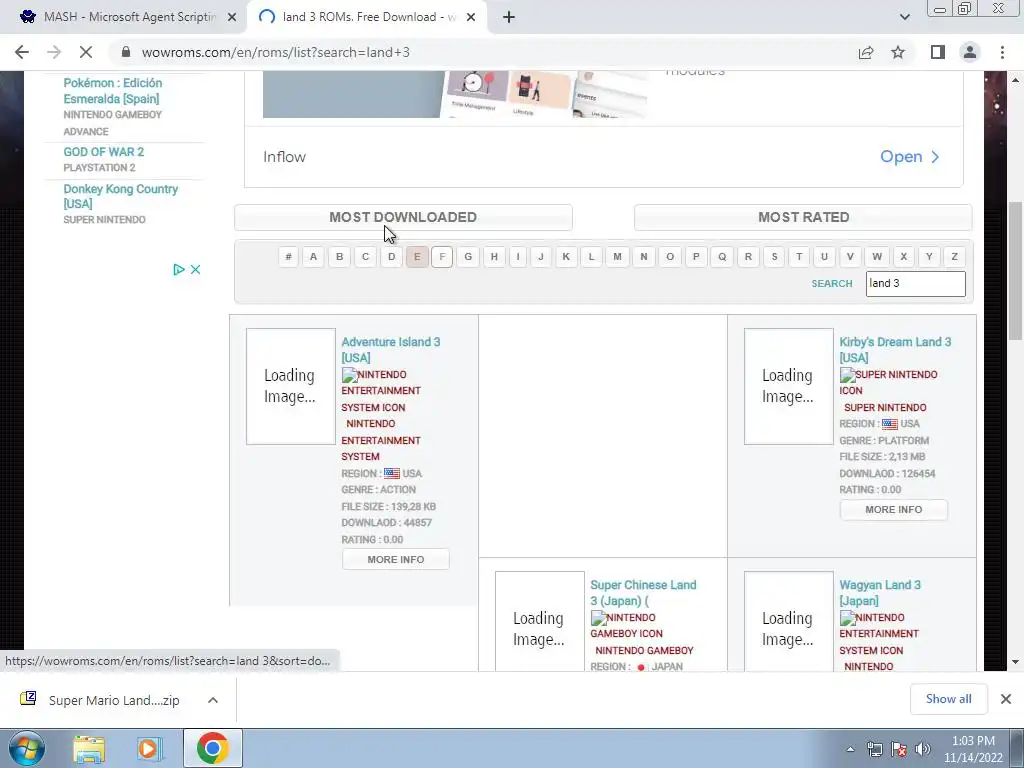Expand the download item options chevron
Screen dimensions: 1024x768
pyautogui.click(x=212, y=700)
